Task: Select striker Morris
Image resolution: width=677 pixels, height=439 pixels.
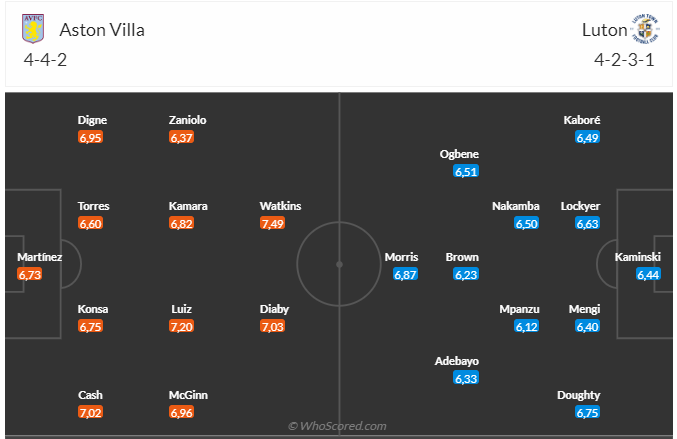Action: (401, 257)
